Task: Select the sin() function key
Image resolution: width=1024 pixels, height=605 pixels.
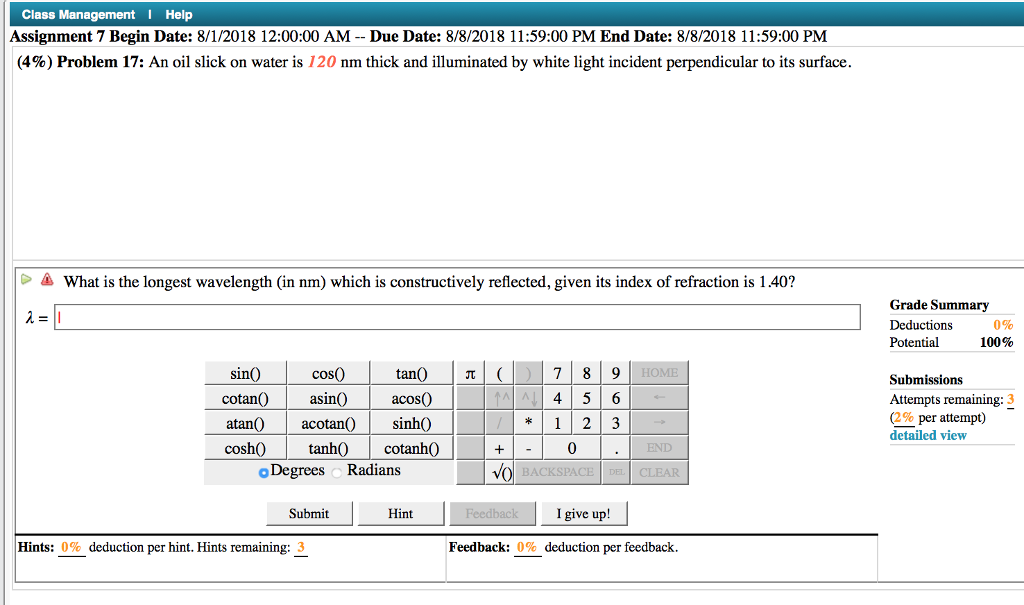Action: (x=245, y=372)
